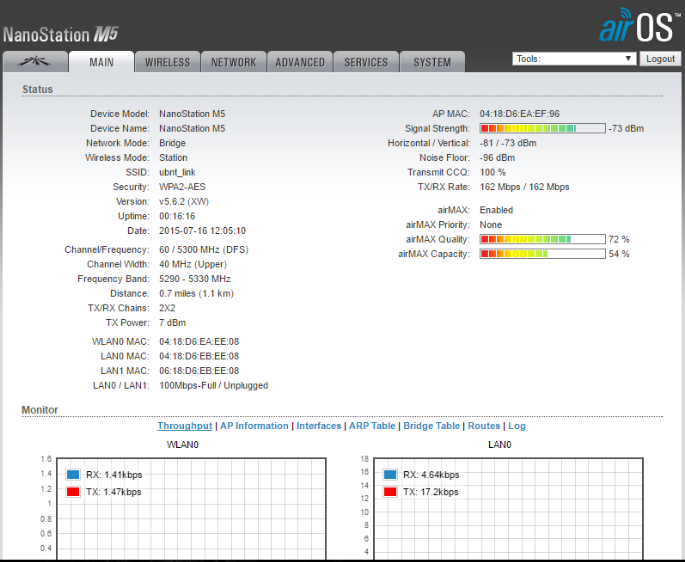Click the Logout button
Screen dimensions: 685x562
tap(660, 59)
